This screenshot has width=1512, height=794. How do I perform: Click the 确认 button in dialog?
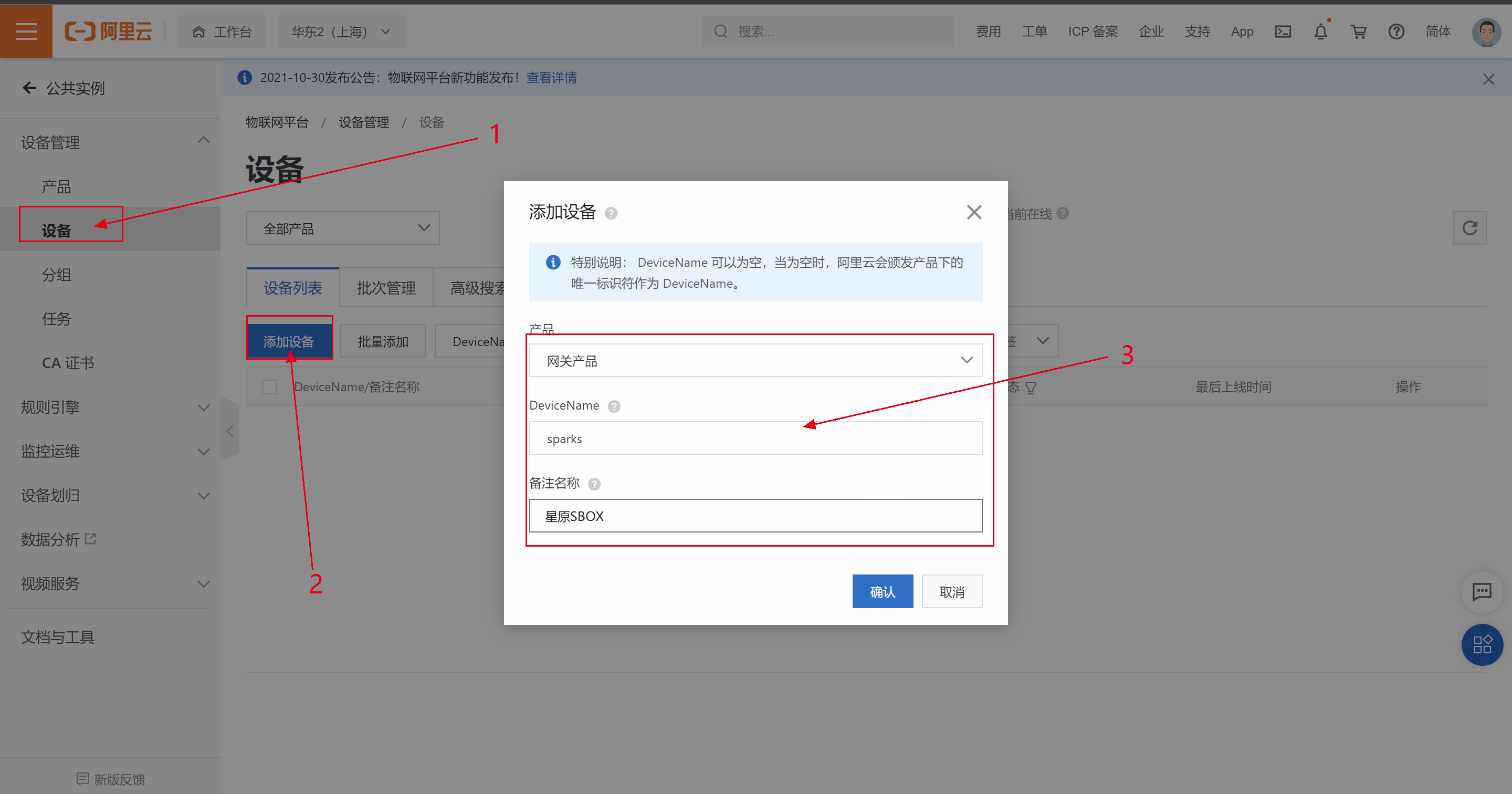tap(882, 591)
